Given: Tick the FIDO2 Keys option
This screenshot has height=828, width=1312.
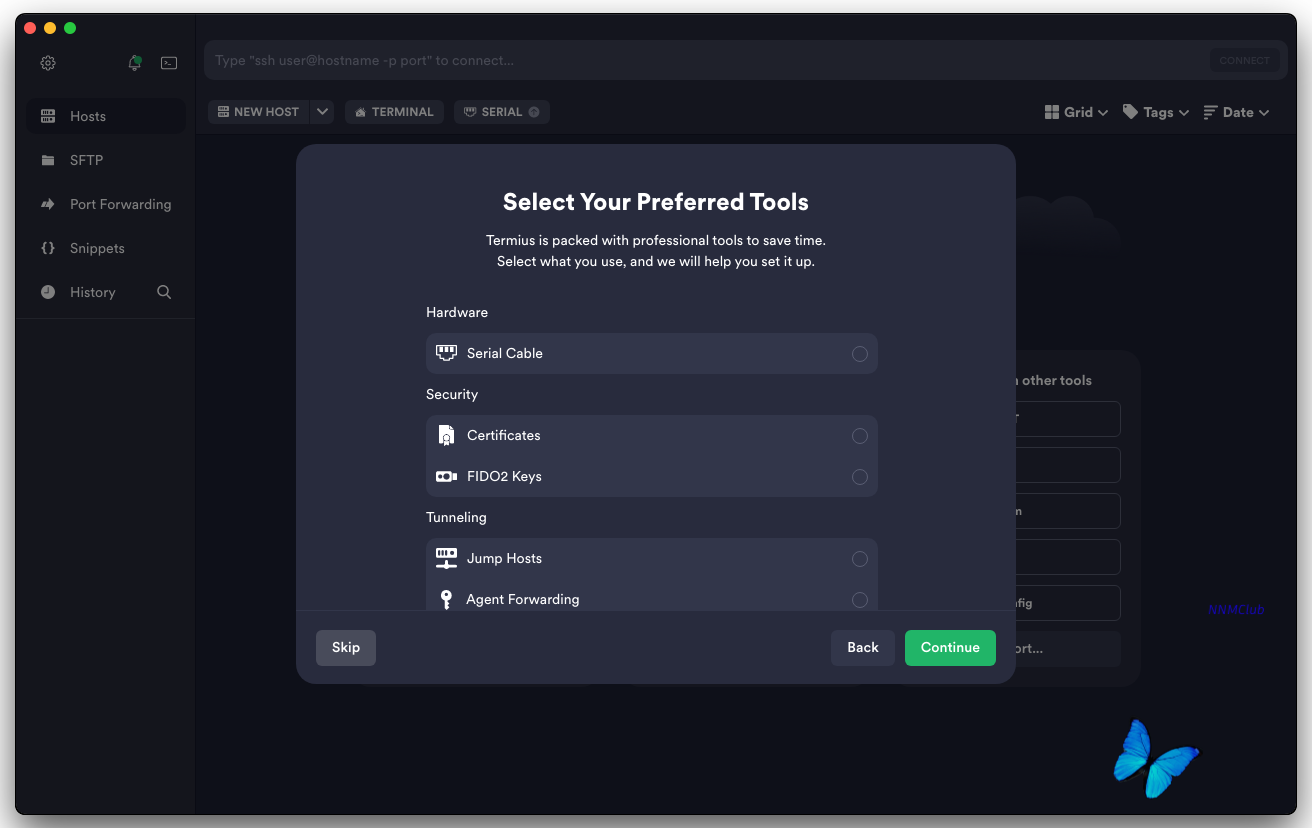Looking at the screenshot, I should pyautogui.click(x=652, y=476).
